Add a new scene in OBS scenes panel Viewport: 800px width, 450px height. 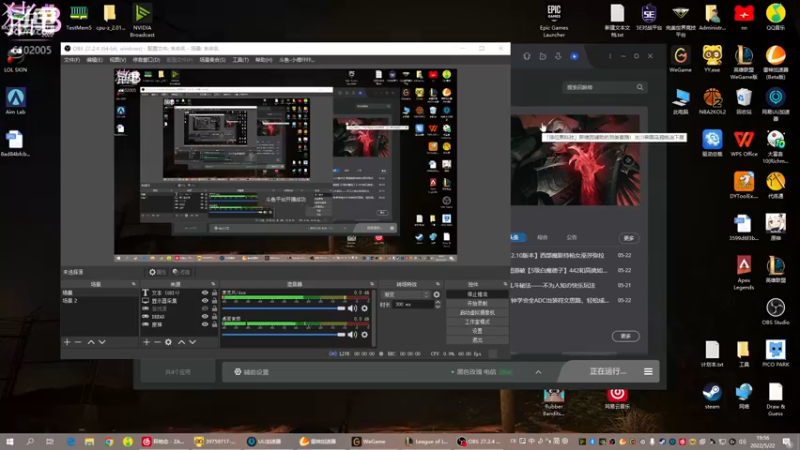[x=67, y=342]
